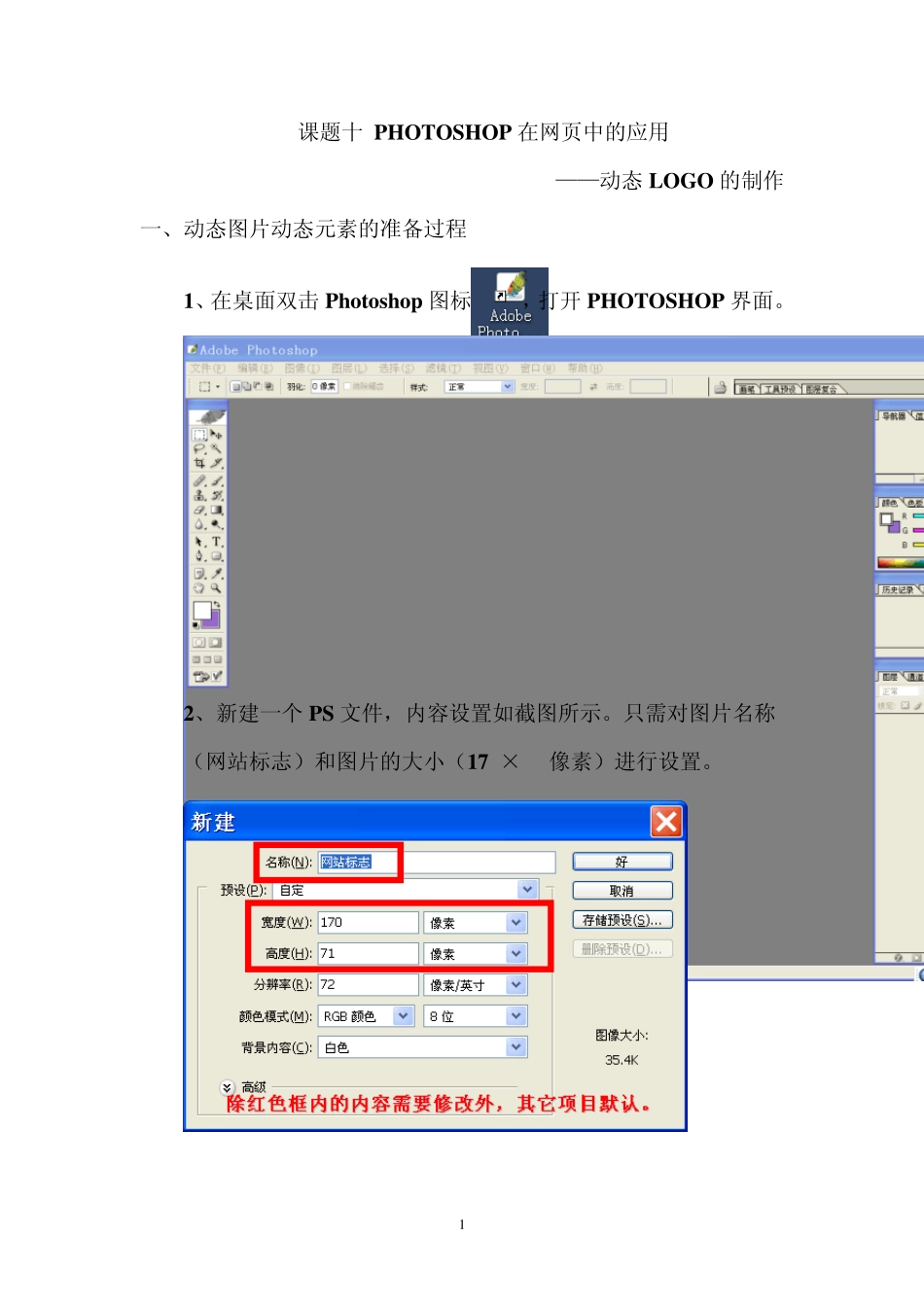This screenshot has width=924, height=1307.
Task: Select the Type tool
Action: (217, 542)
